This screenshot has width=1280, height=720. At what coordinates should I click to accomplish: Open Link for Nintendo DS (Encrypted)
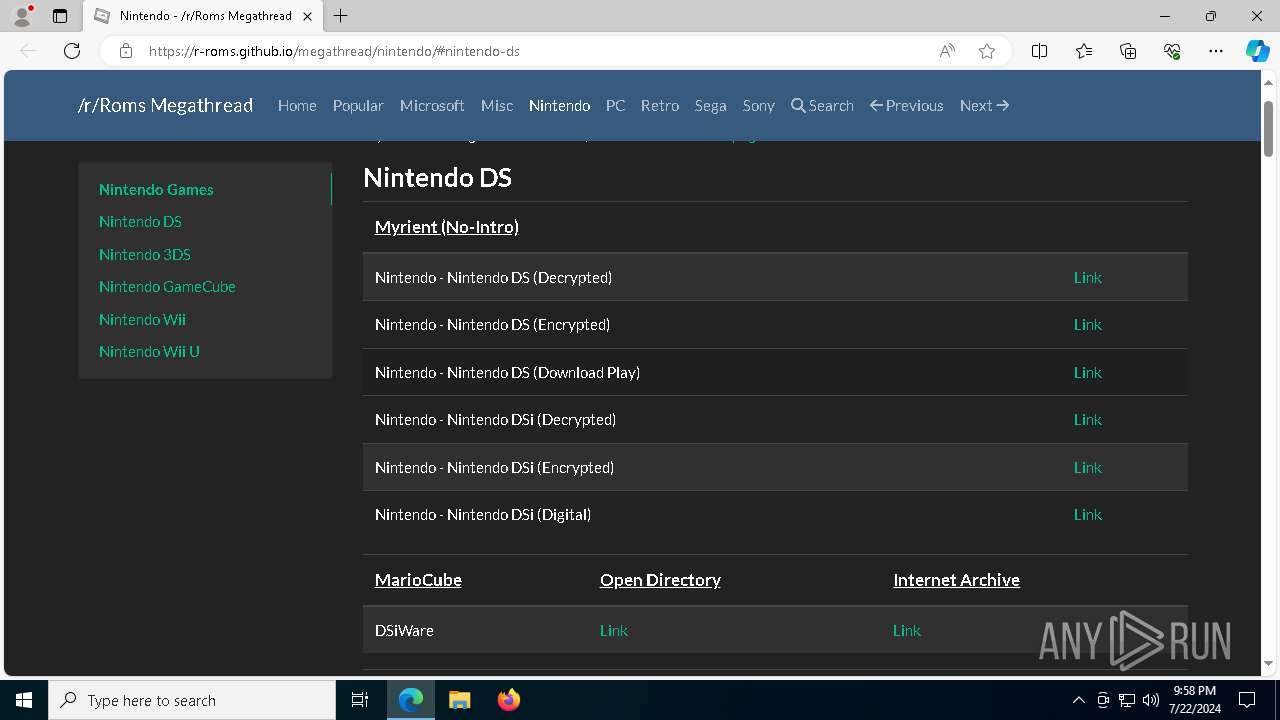pos(1087,324)
